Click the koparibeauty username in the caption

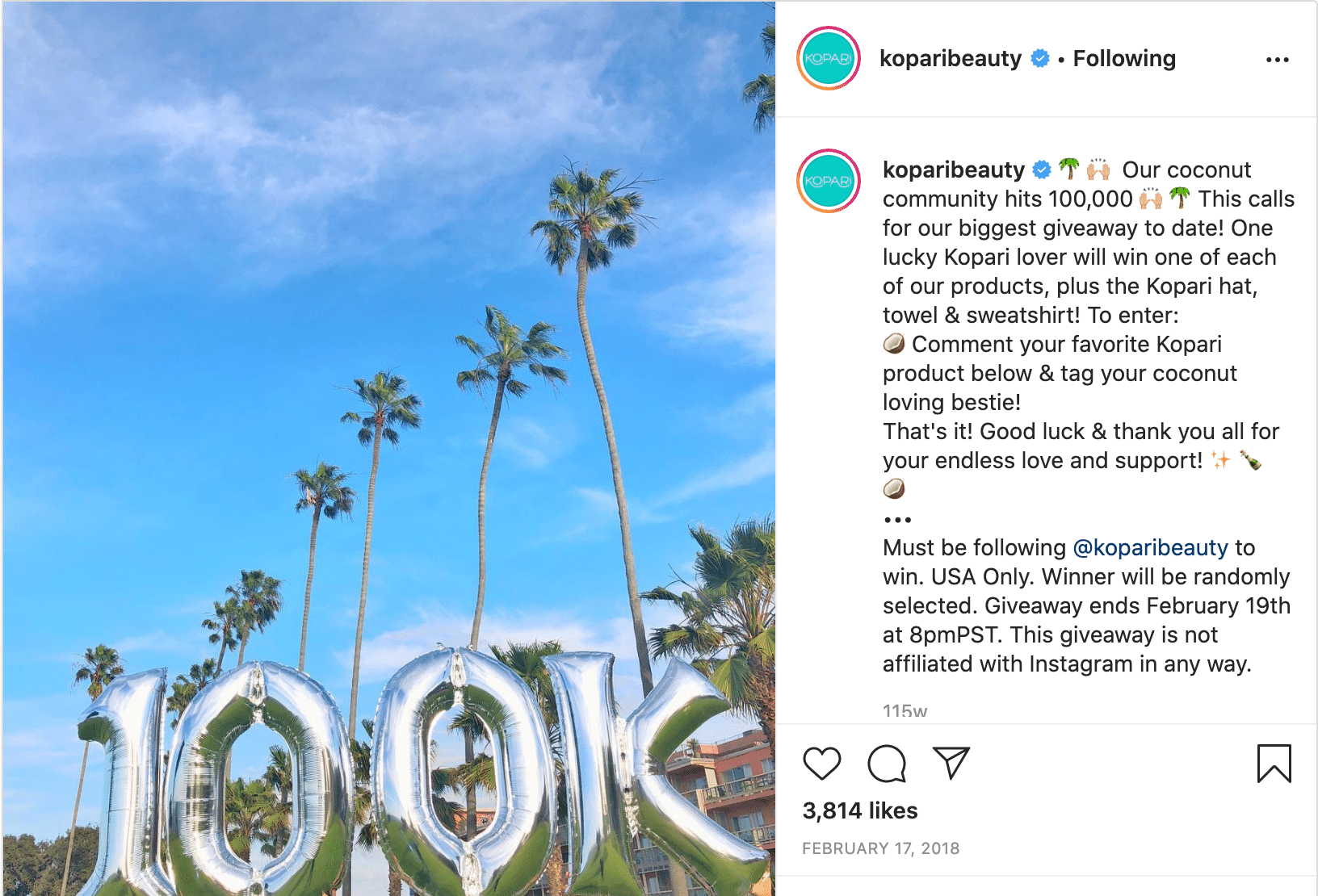point(953,170)
